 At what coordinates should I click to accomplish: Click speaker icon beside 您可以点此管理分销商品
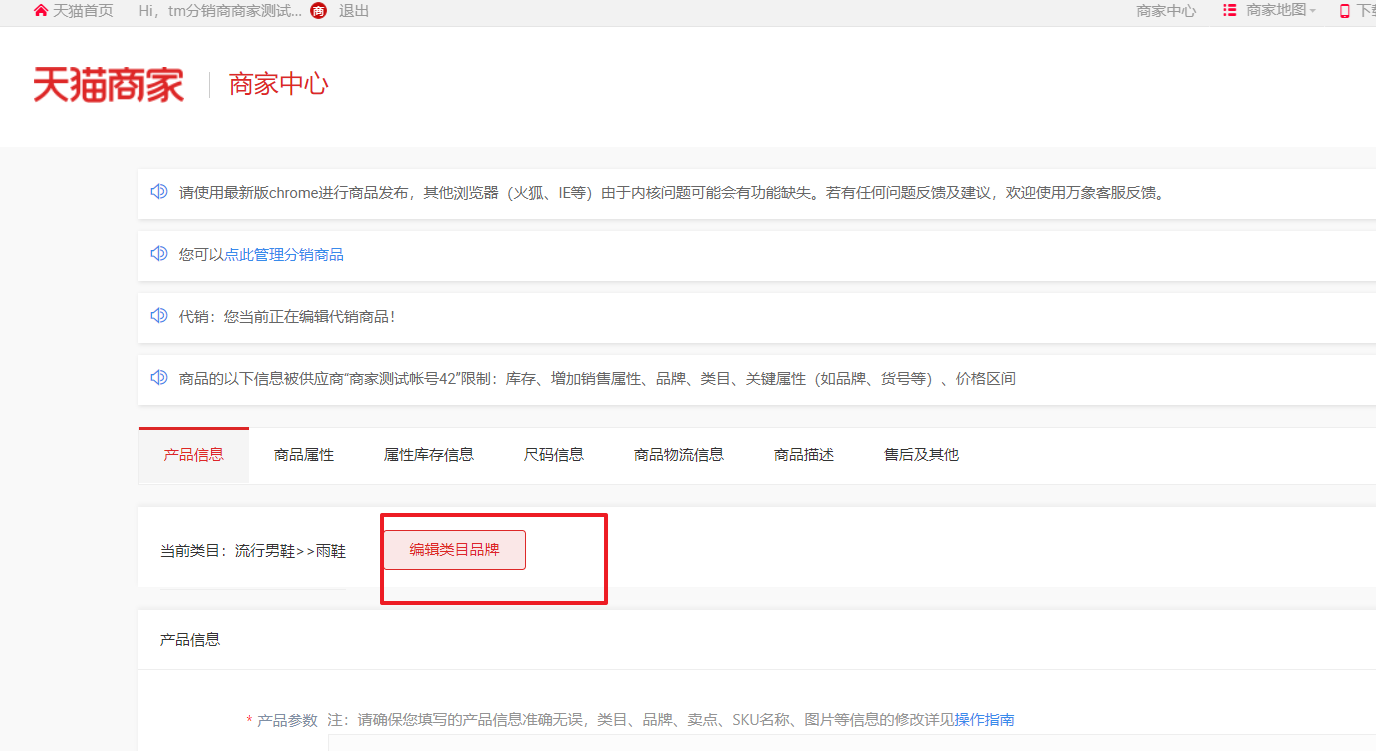coord(158,254)
